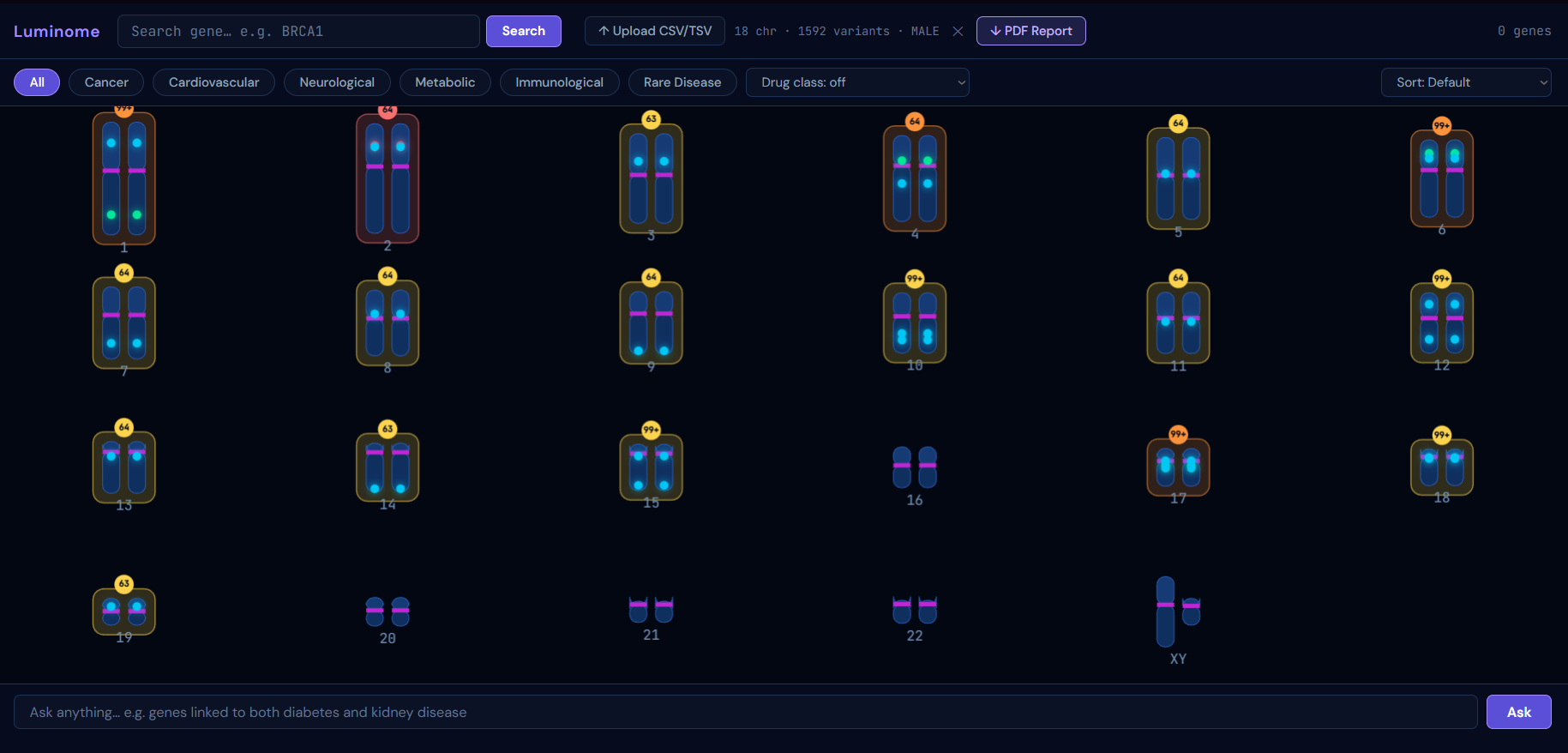The image size is (1568, 753).
Task: Select chromosome 18 ideogram
Action: click(x=1442, y=467)
